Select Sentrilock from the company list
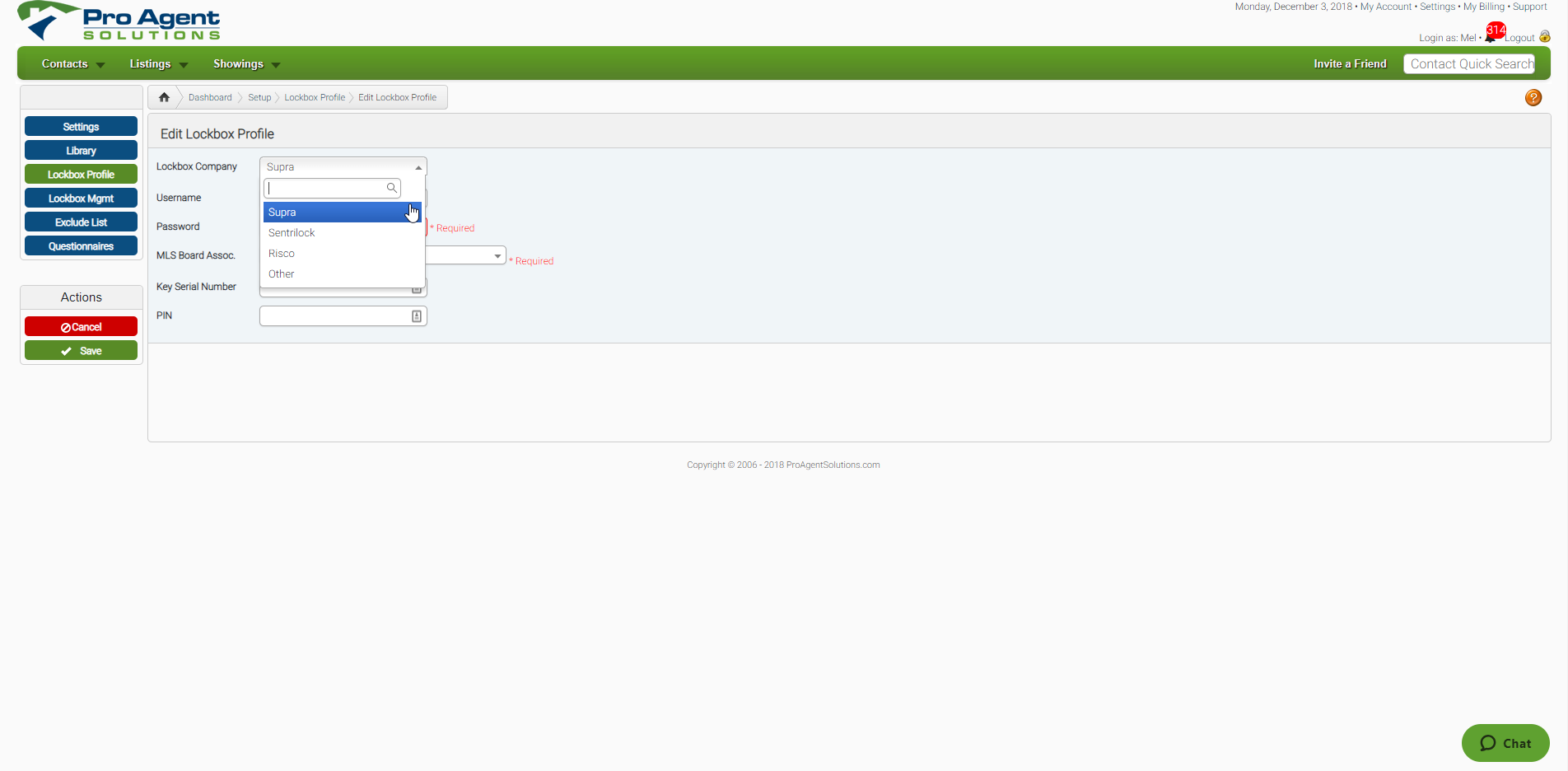The image size is (1568, 771). tap(343, 233)
